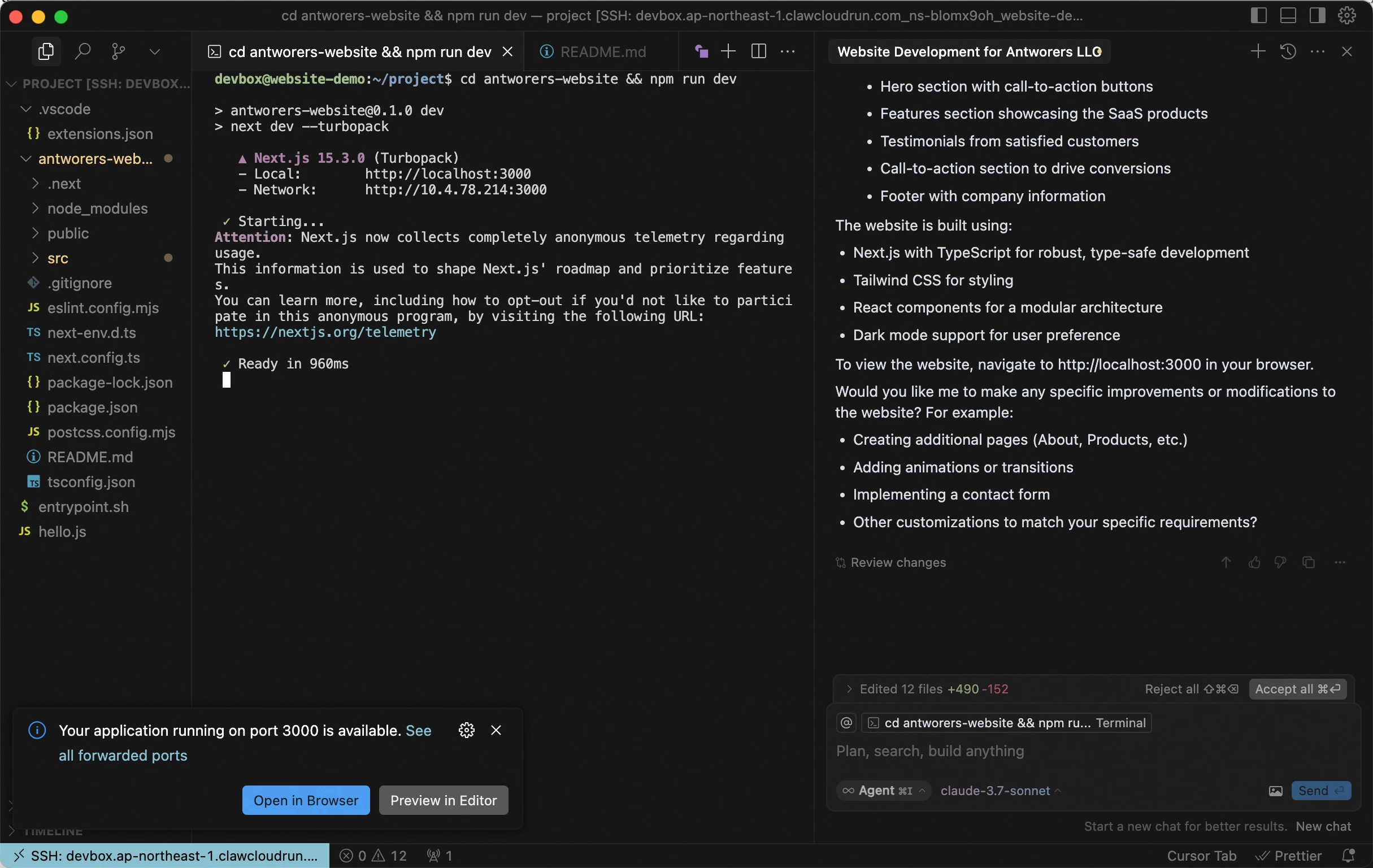Collapse the PROJECT root folder
Viewport: 1373px width, 868px height.
tap(97, 84)
